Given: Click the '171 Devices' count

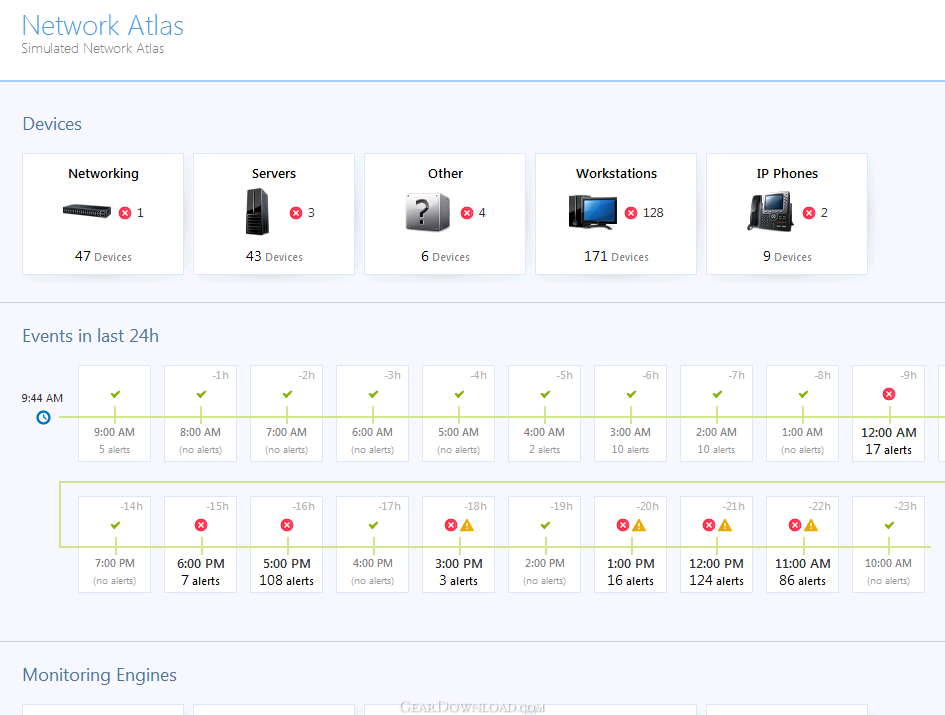Looking at the screenshot, I should 617,256.
